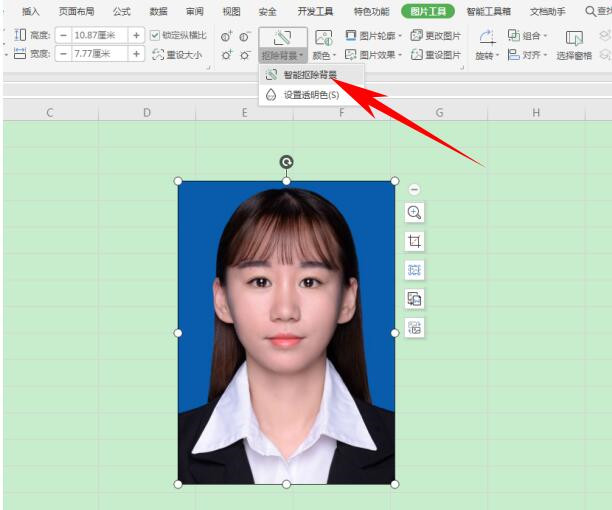Open the 开发工具 ribbon tab
The width and height of the screenshot is (612, 510).
point(315,12)
